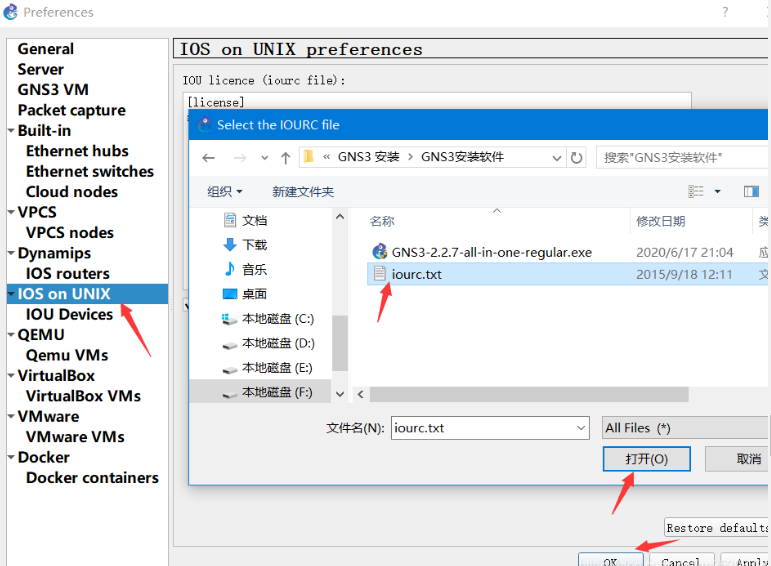Screen dimensions: 771x566
Task: Click GNS3安装软件 breadcrumb segment
Action: click(x=462, y=157)
